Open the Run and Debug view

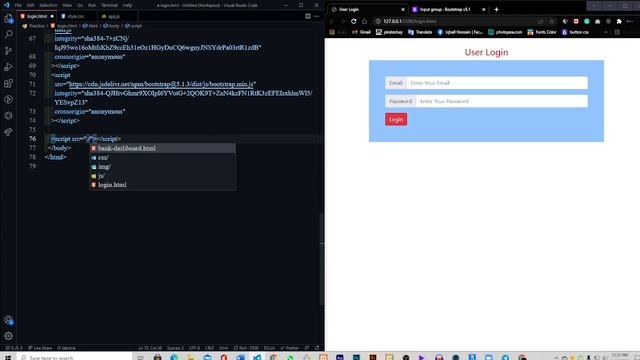[8, 67]
